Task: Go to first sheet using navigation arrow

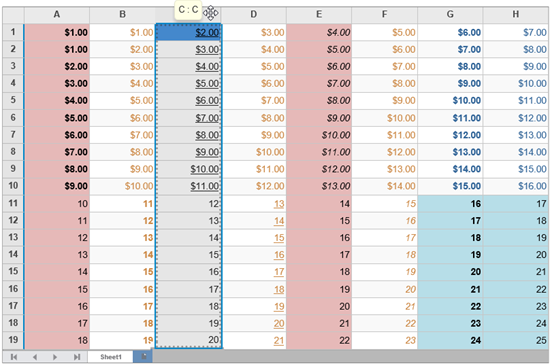Action: (14, 357)
